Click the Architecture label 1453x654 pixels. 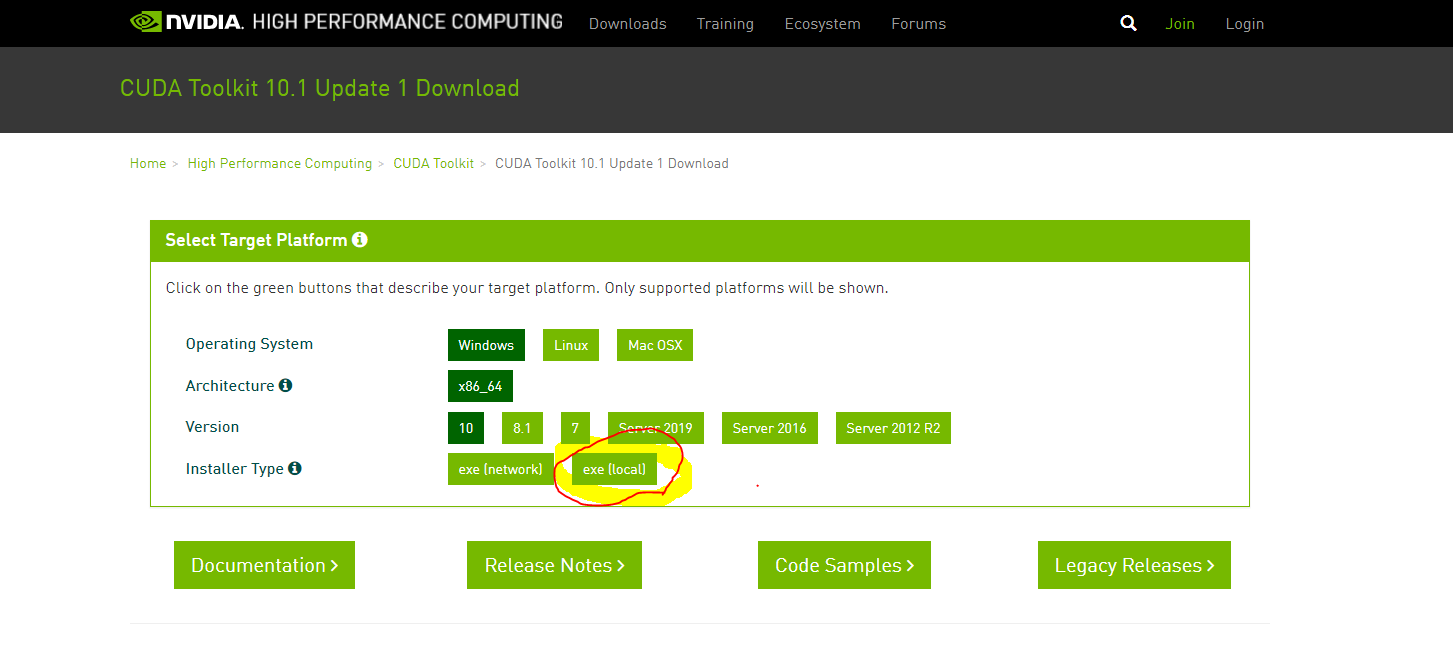(x=230, y=385)
